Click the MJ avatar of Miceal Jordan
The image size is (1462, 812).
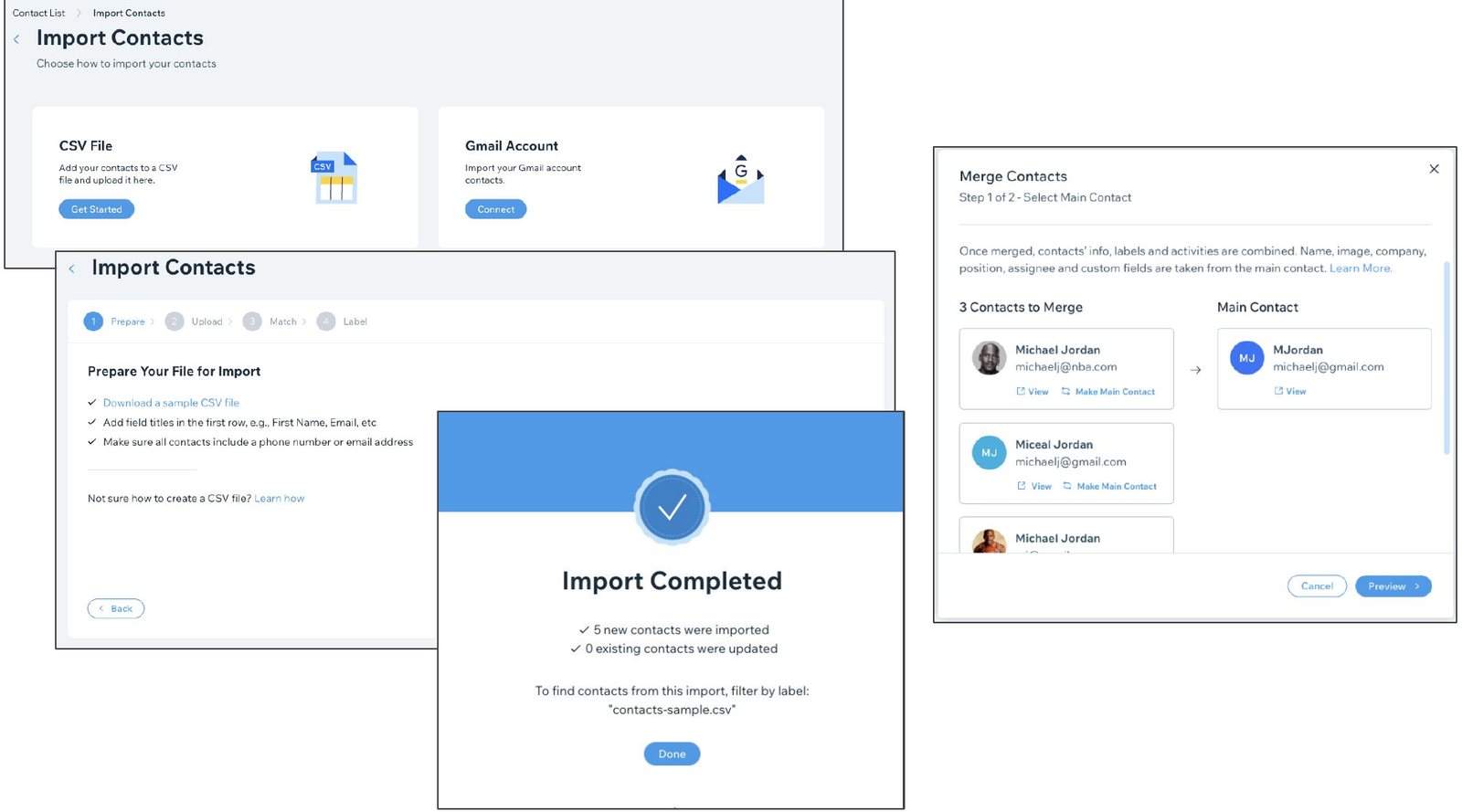click(x=989, y=453)
